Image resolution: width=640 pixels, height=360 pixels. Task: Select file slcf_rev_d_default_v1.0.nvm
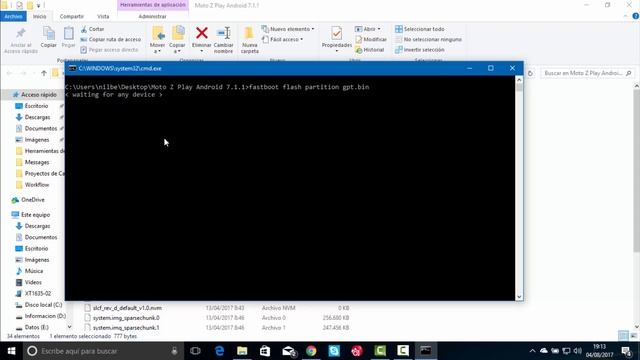[x=127, y=308]
